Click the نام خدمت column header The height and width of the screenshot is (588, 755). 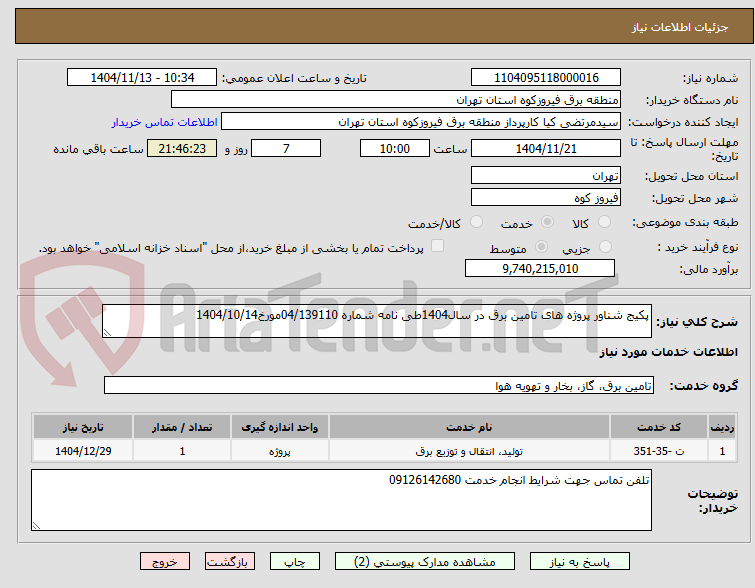(x=469, y=427)
